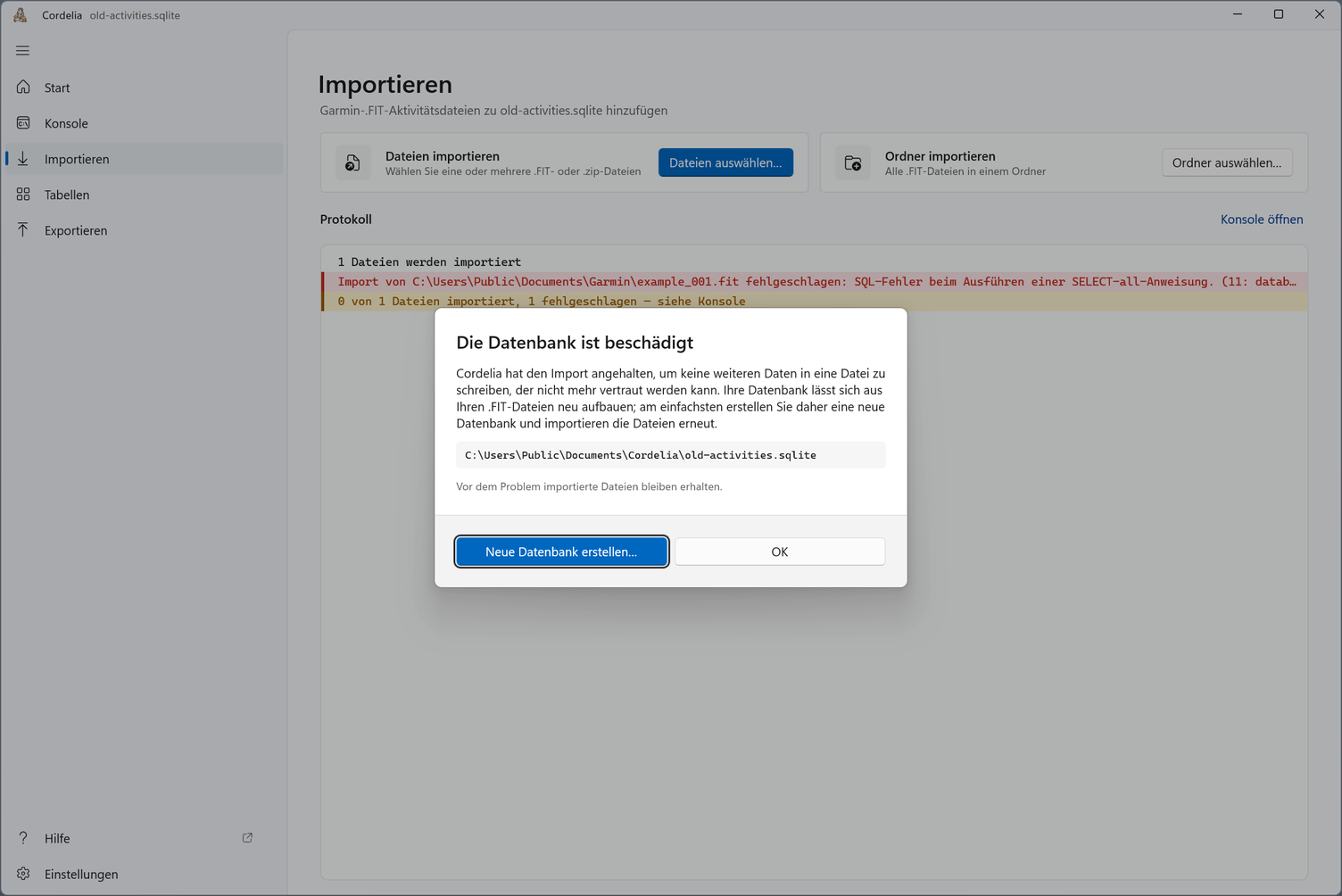Click the Protokoll section heading
Viewport: 1342px width, 896px height.
pos(346,220)
